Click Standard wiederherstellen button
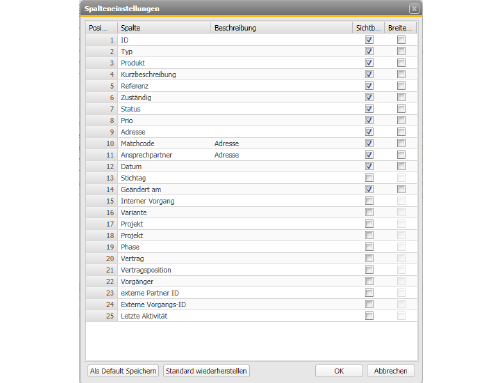The width and height of the screenshot is (502, 383). coord(206,371)
